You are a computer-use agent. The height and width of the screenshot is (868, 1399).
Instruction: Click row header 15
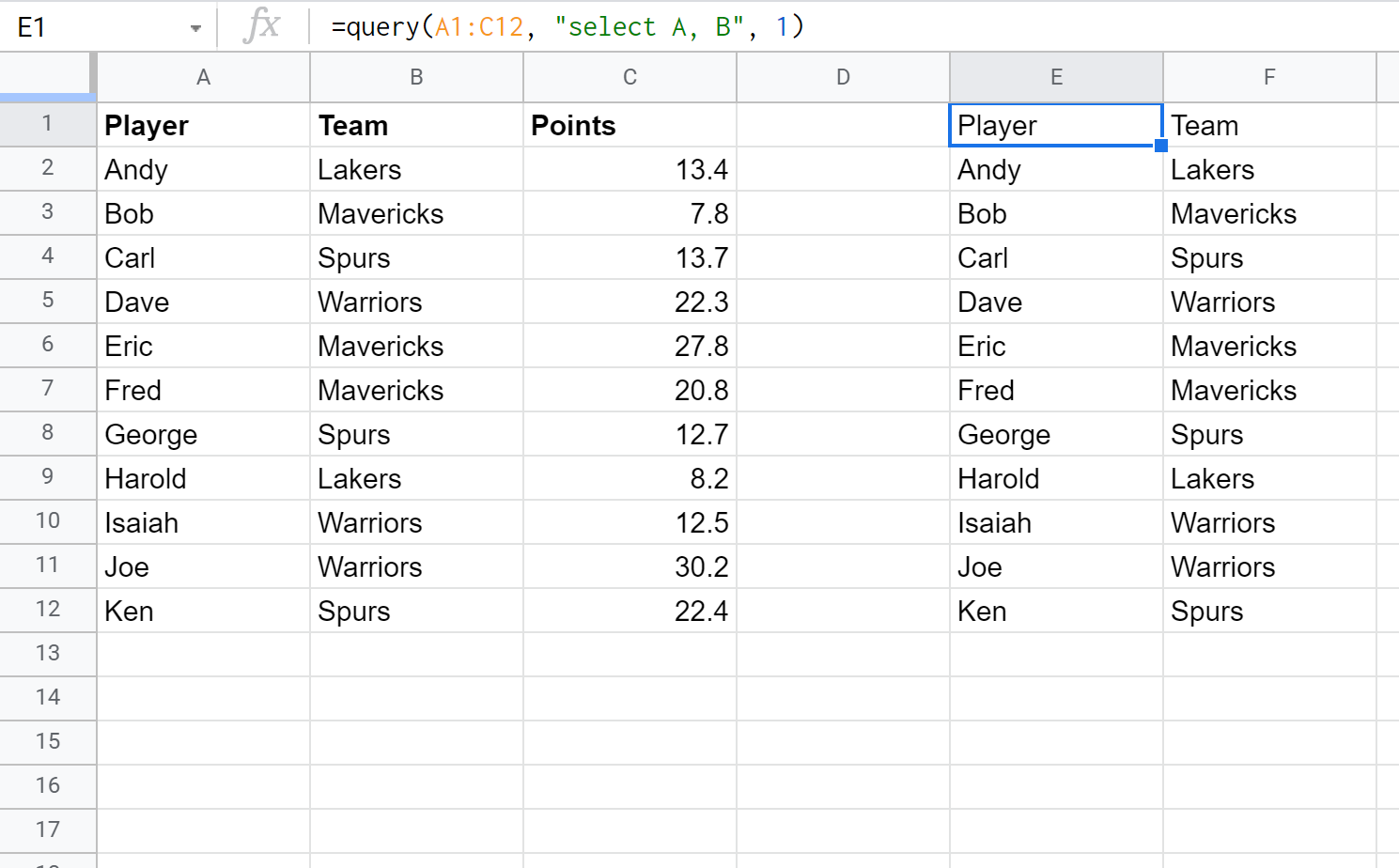coord(47,742)
